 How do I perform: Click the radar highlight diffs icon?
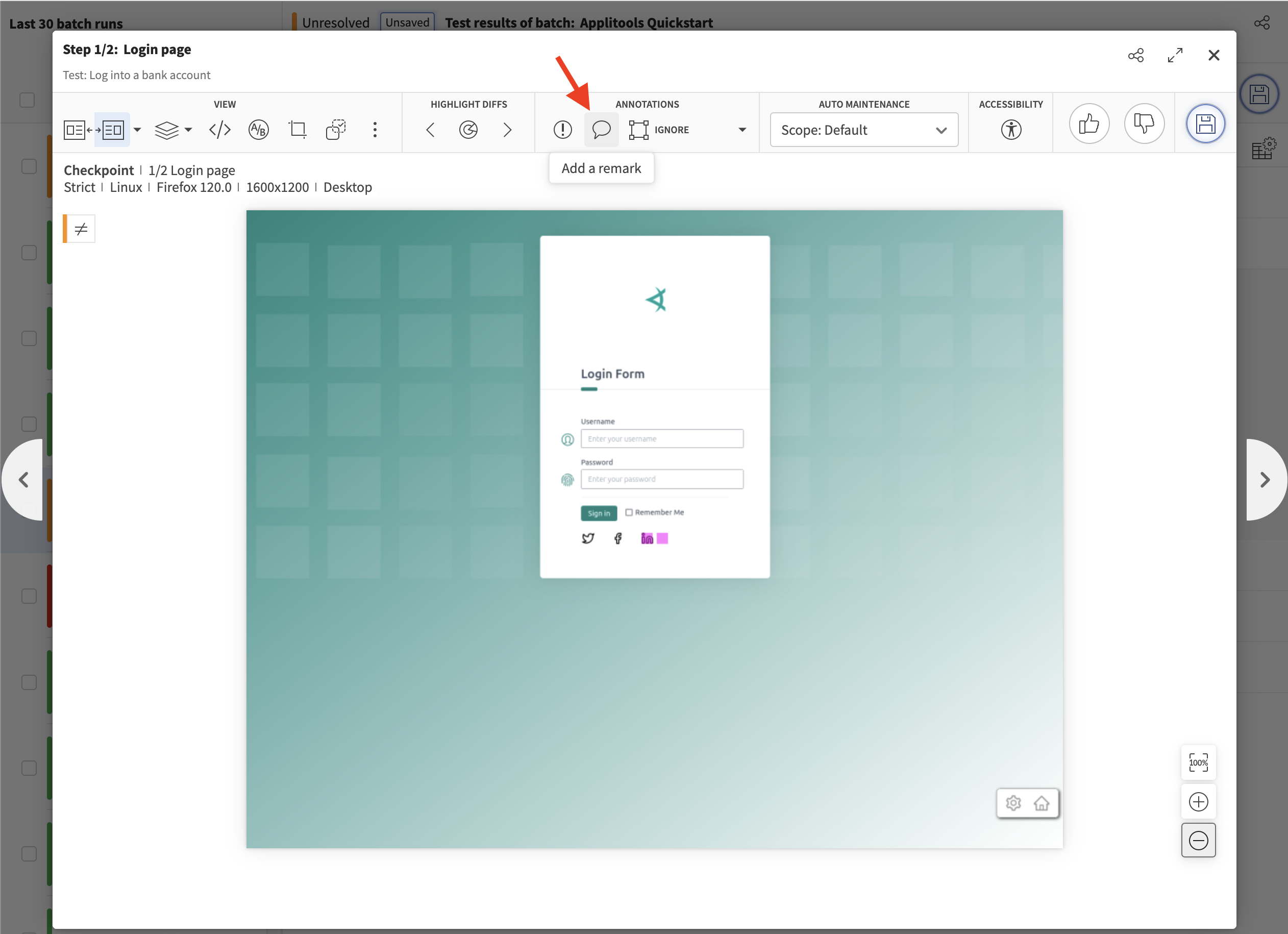click(x=468, y=130)
